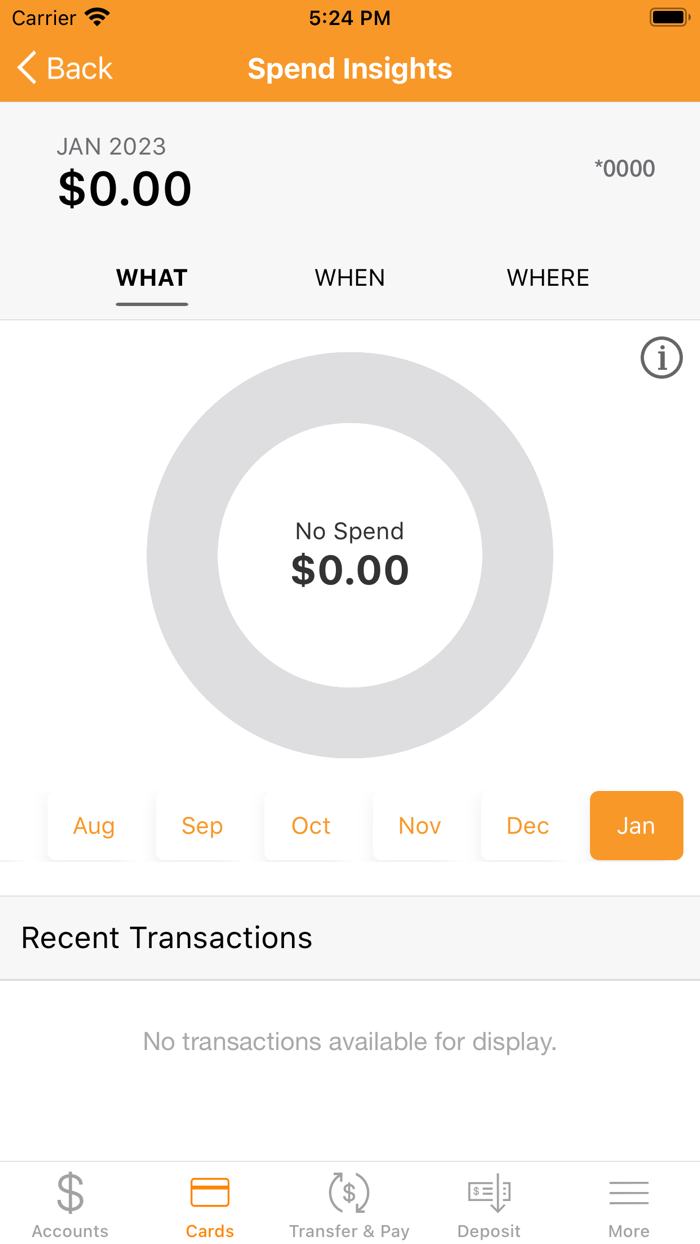Screen dimensions: 700x1244
Task: Open the WHAT spending view
Action: (x=151, y=278)
